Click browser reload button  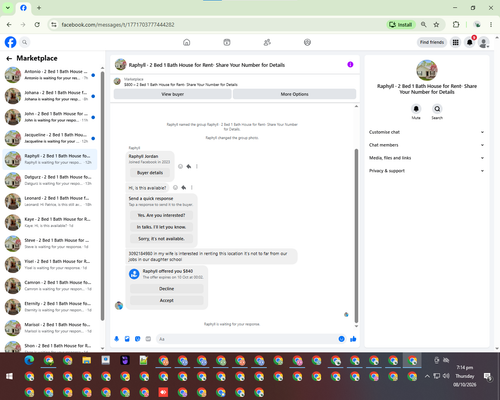point(37,25)
